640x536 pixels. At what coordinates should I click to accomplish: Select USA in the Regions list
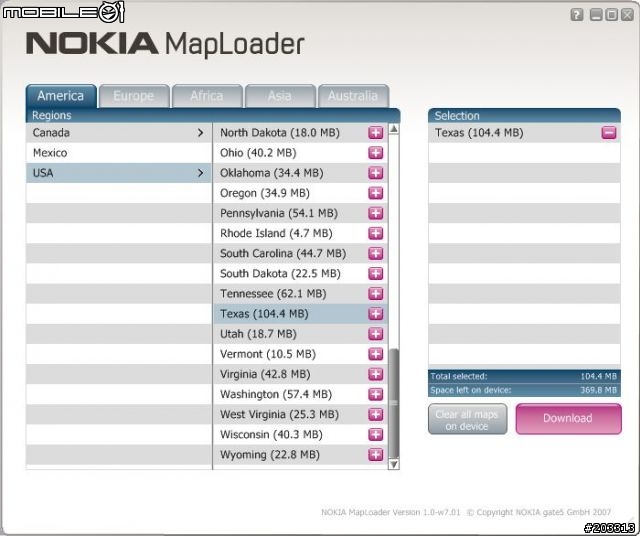pyautogui.click(x=119, y=173)
